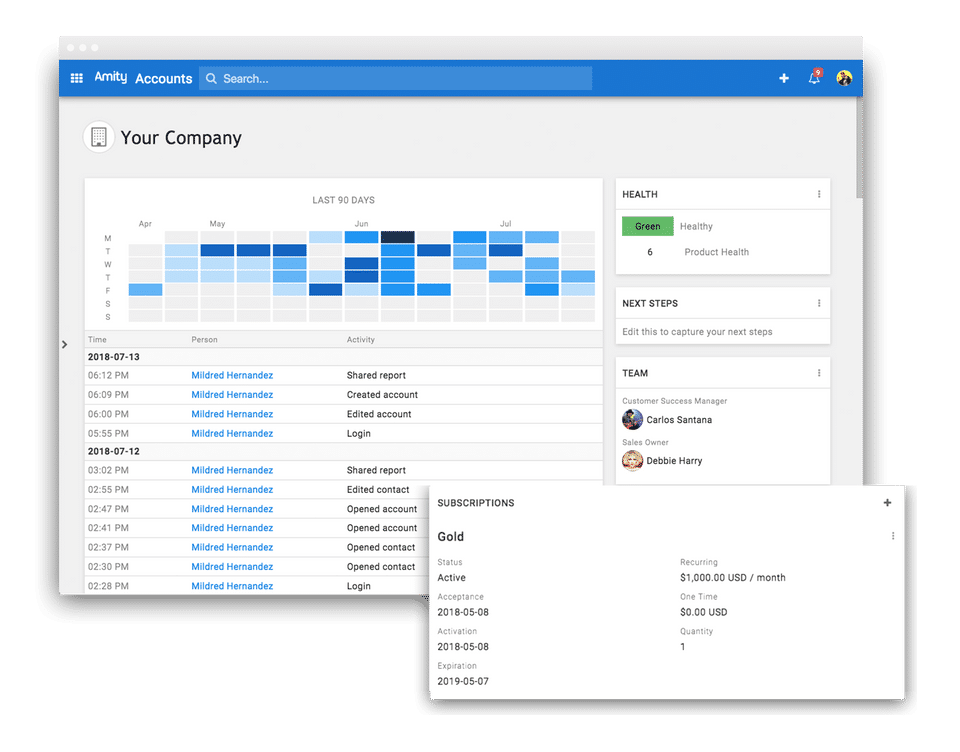Open the Health panel options menu

click(x=819, y=194)
